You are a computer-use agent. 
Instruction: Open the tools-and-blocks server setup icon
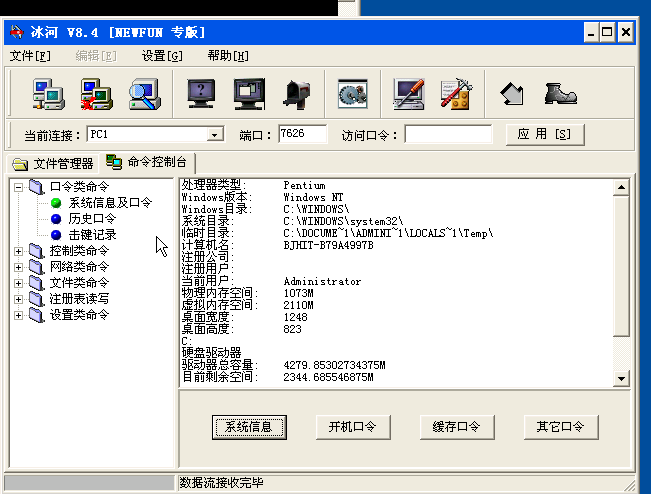457,94
